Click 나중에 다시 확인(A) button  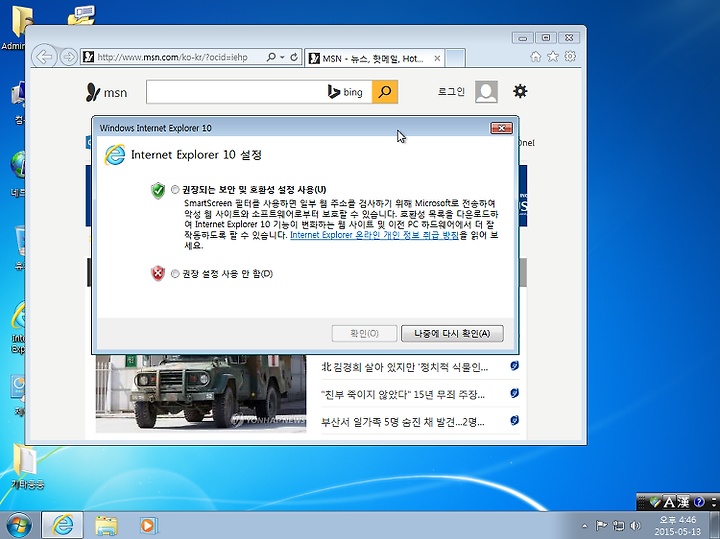[452, 333]
